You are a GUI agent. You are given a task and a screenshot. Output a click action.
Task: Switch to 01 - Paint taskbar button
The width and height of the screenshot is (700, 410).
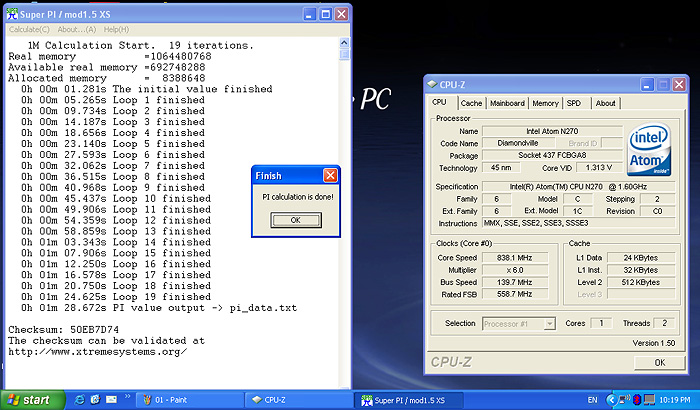pos(190,400)
